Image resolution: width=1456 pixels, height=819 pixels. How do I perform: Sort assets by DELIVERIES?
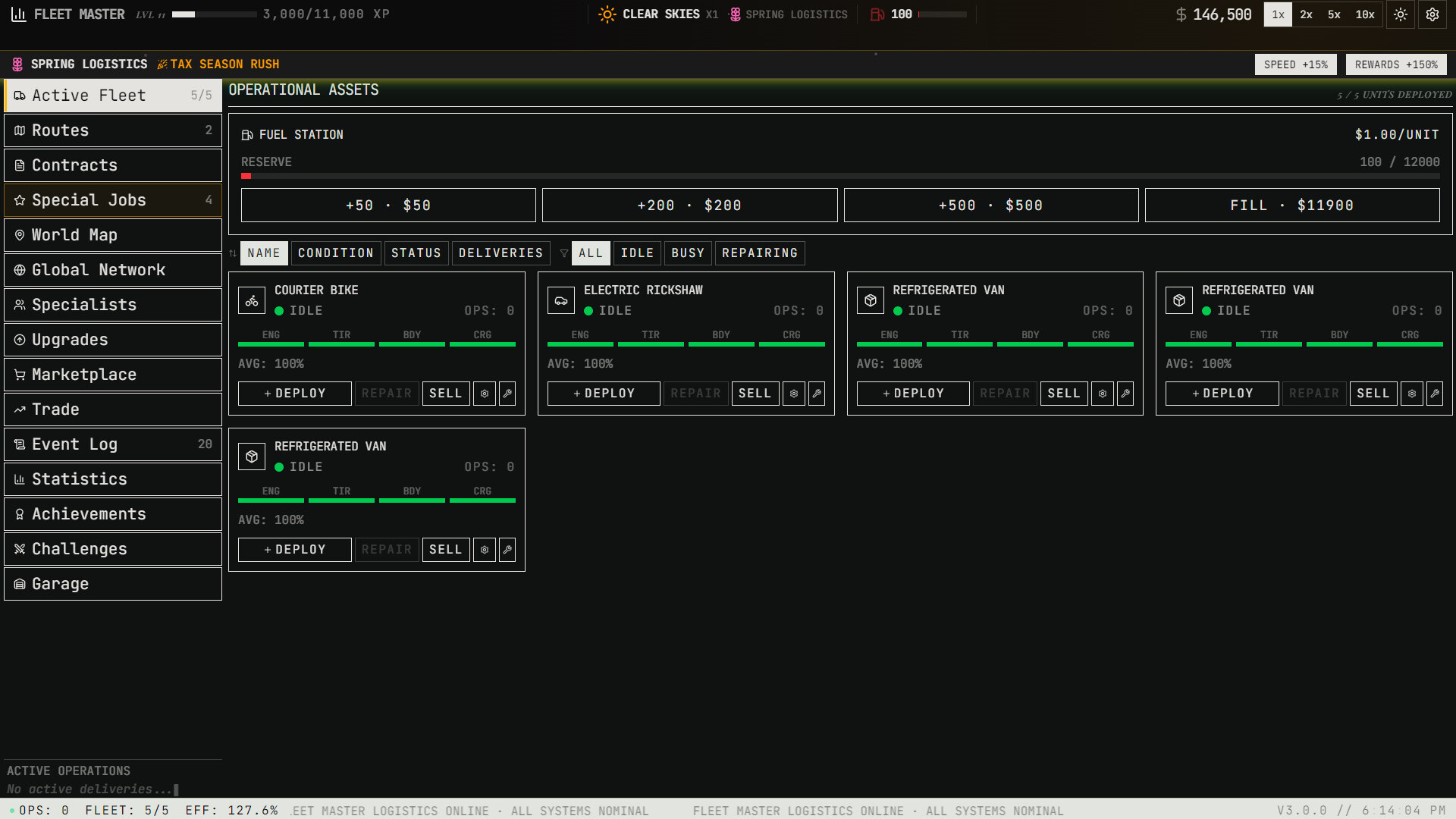[500, 253]
